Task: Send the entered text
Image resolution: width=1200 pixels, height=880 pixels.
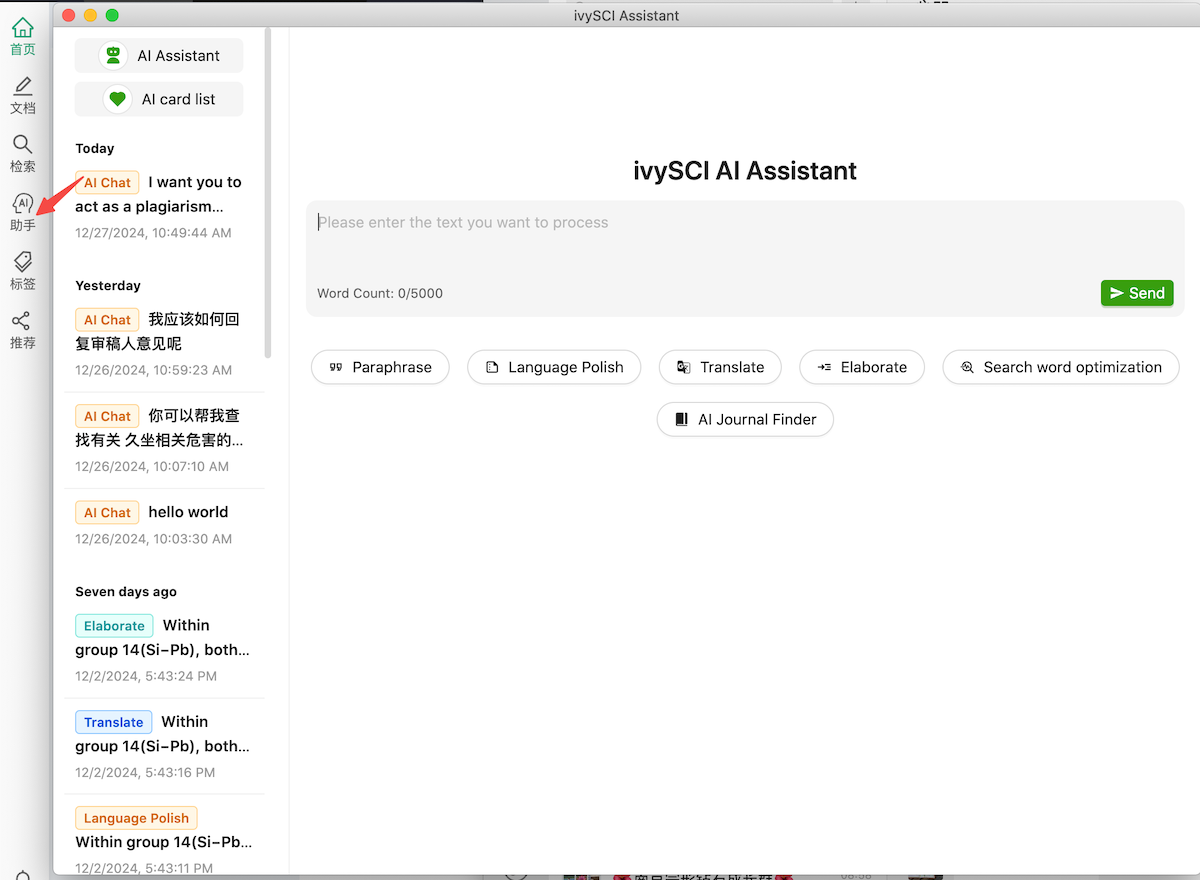Action: (x=1137, y=293)
